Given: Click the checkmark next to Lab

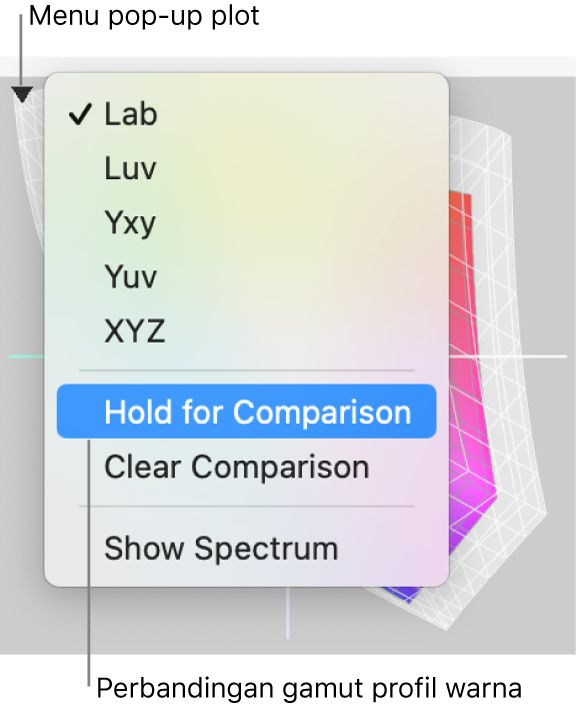Looking at the screenshot, I should 80,114.
